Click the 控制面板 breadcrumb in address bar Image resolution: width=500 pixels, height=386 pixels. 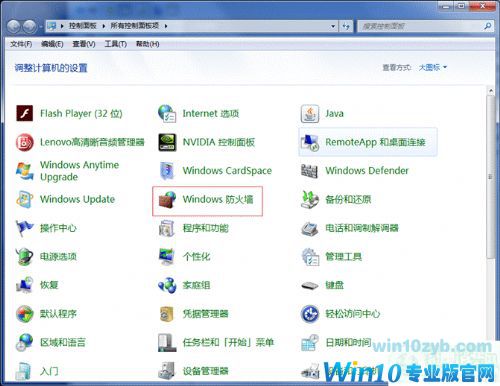click(83, 26)
